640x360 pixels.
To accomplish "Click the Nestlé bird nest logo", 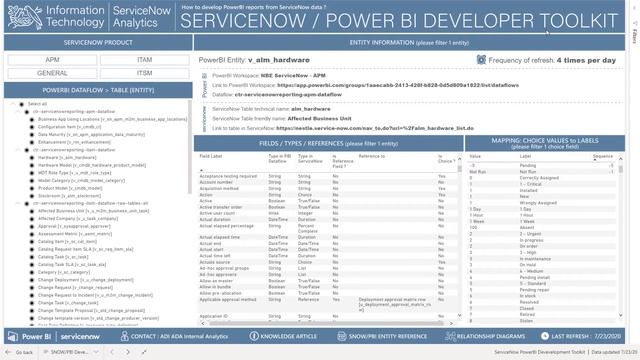I will (25, 17).
